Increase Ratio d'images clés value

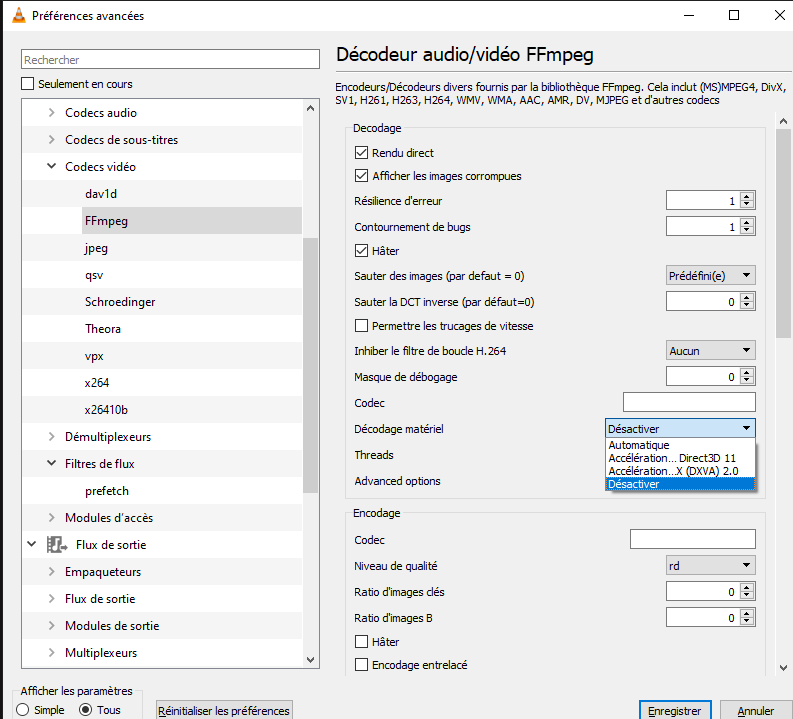pyautogui.click(x=746, y=587)
